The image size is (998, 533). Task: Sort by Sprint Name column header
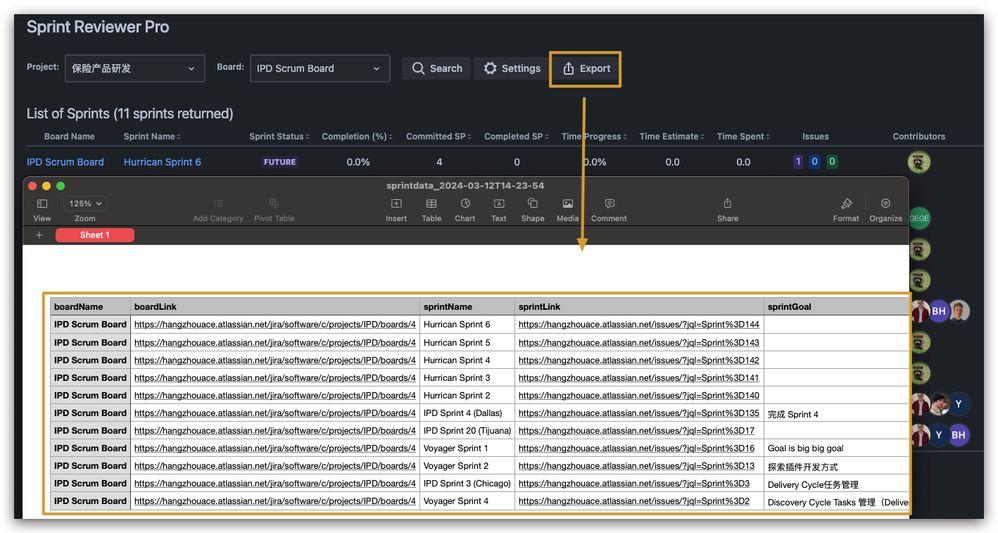(x=152, y=136)
